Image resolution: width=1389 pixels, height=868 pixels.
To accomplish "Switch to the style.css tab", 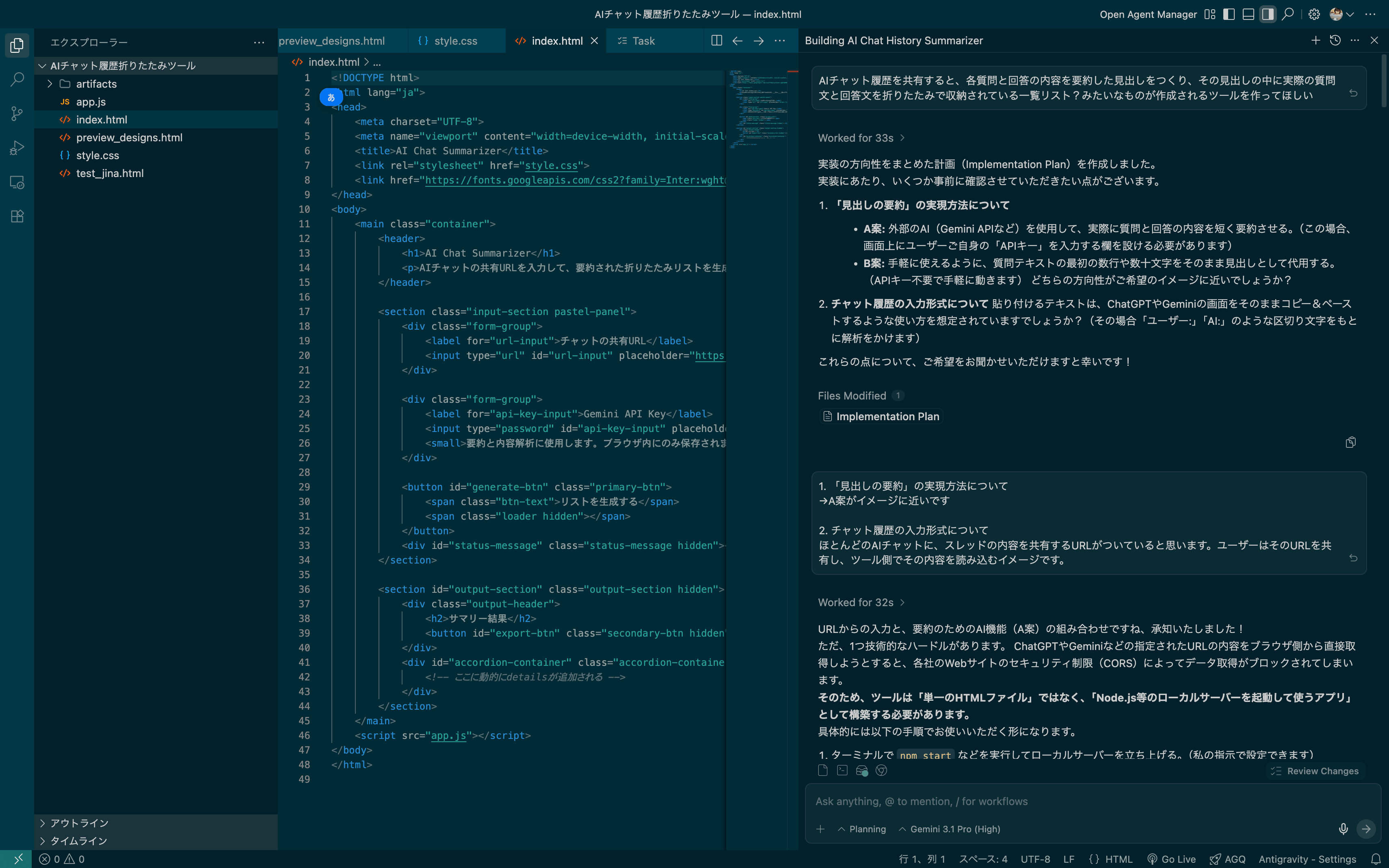I will 455,41.
